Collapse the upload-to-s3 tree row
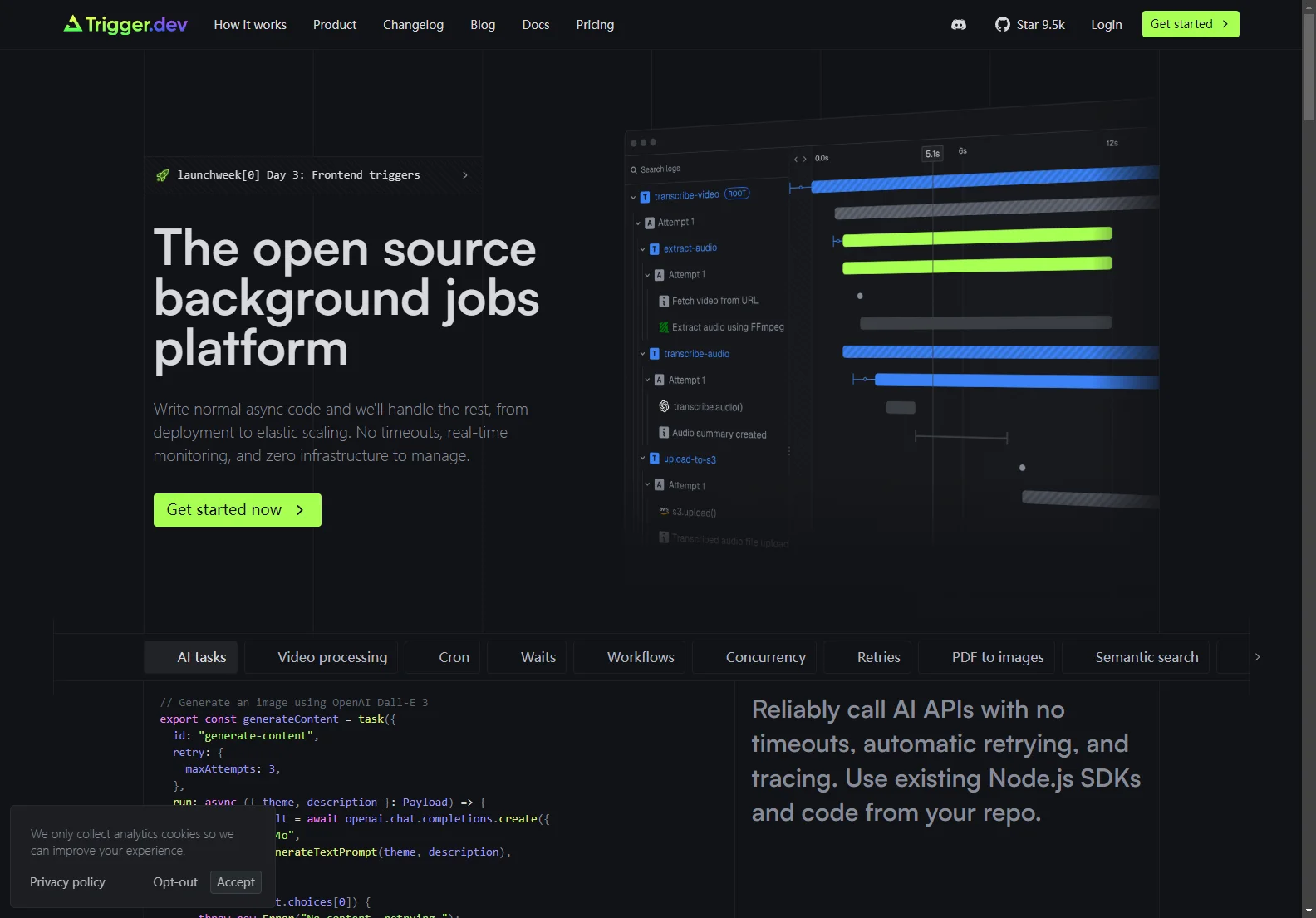The width and height of the screenshot is (1316, 918). pyautogui.click(x=642, y=458)
